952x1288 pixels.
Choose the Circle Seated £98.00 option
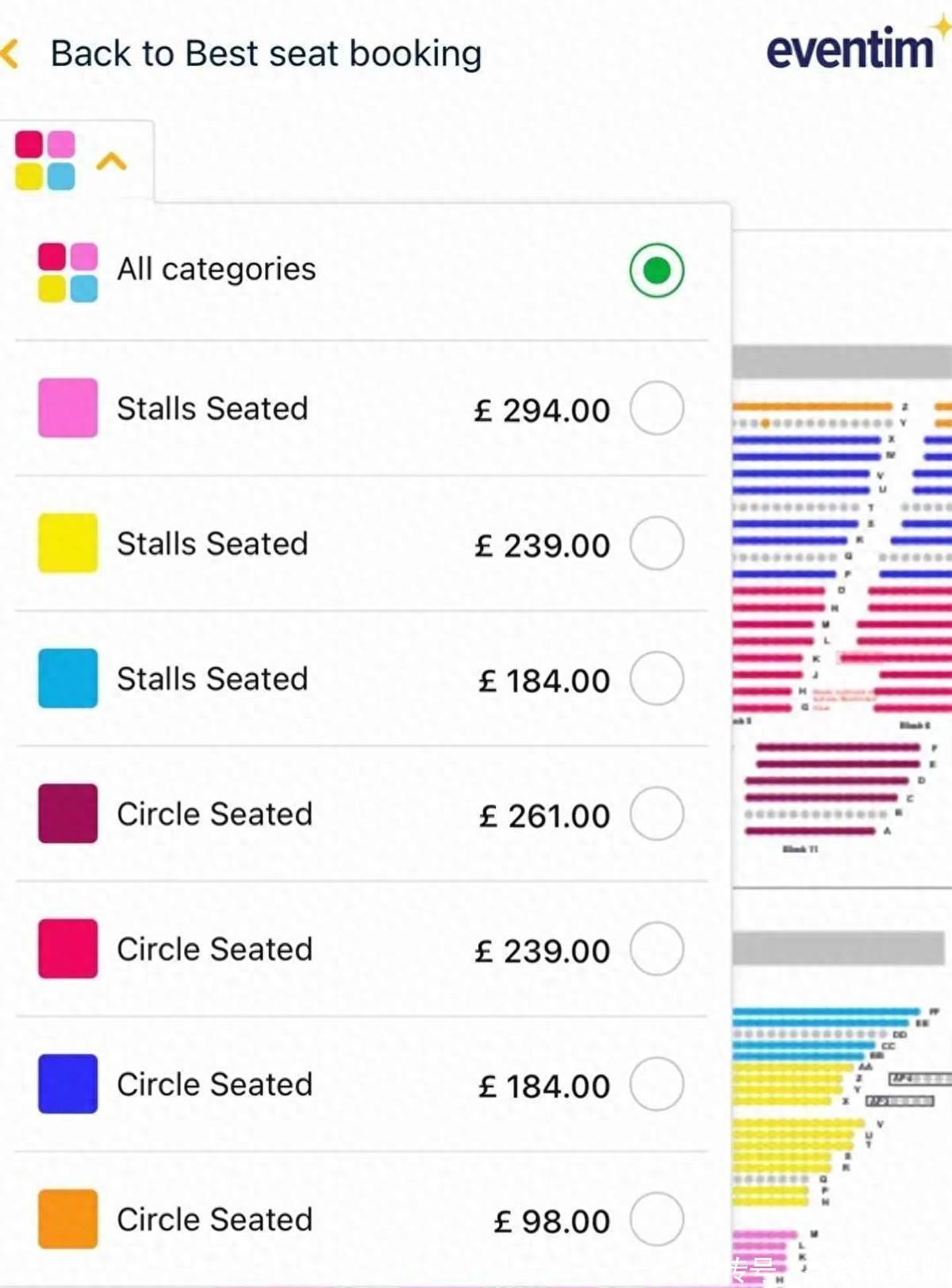(362, 1219)
